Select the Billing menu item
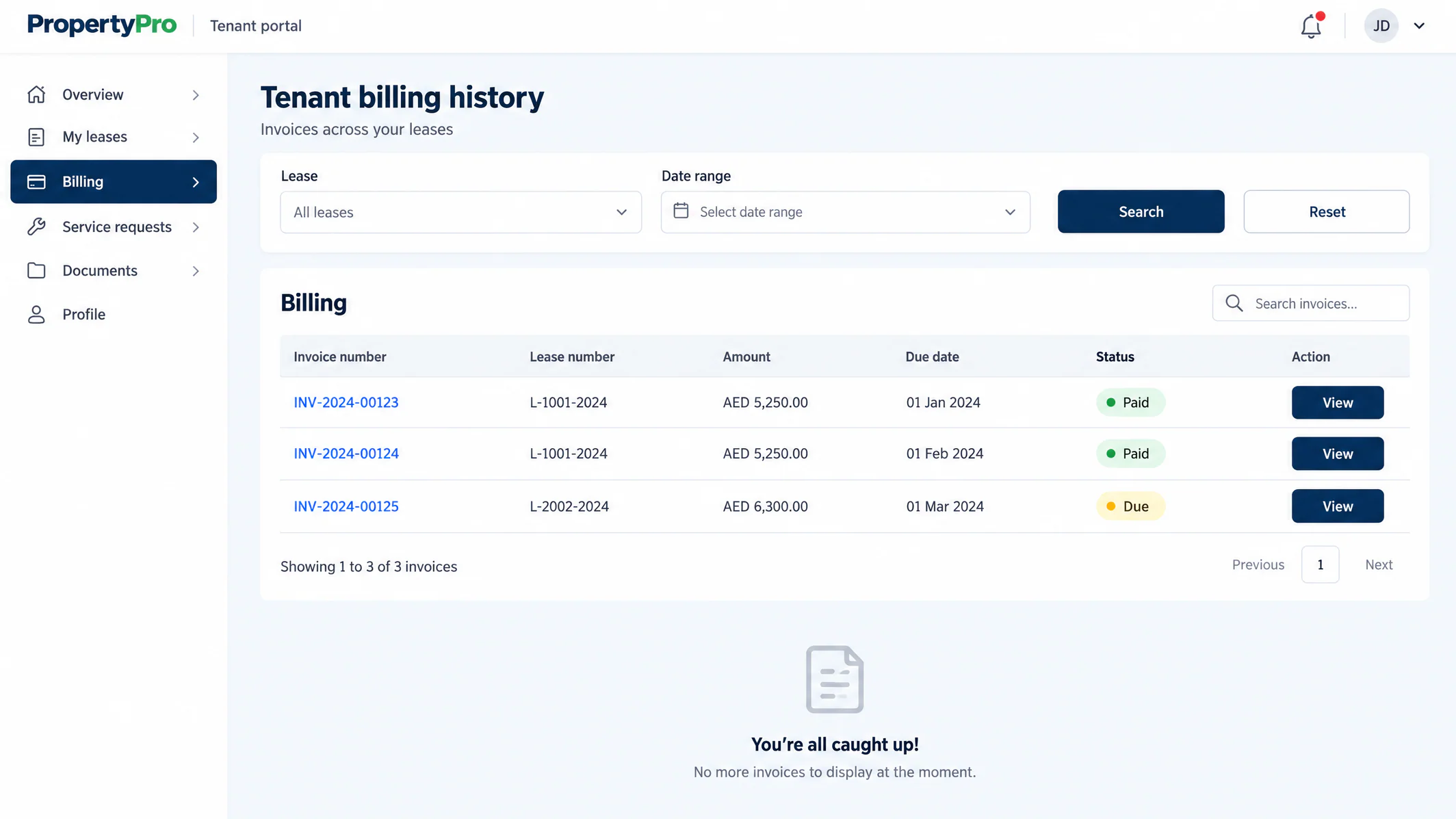This screenshot has height=819, width=1456. 114,181
